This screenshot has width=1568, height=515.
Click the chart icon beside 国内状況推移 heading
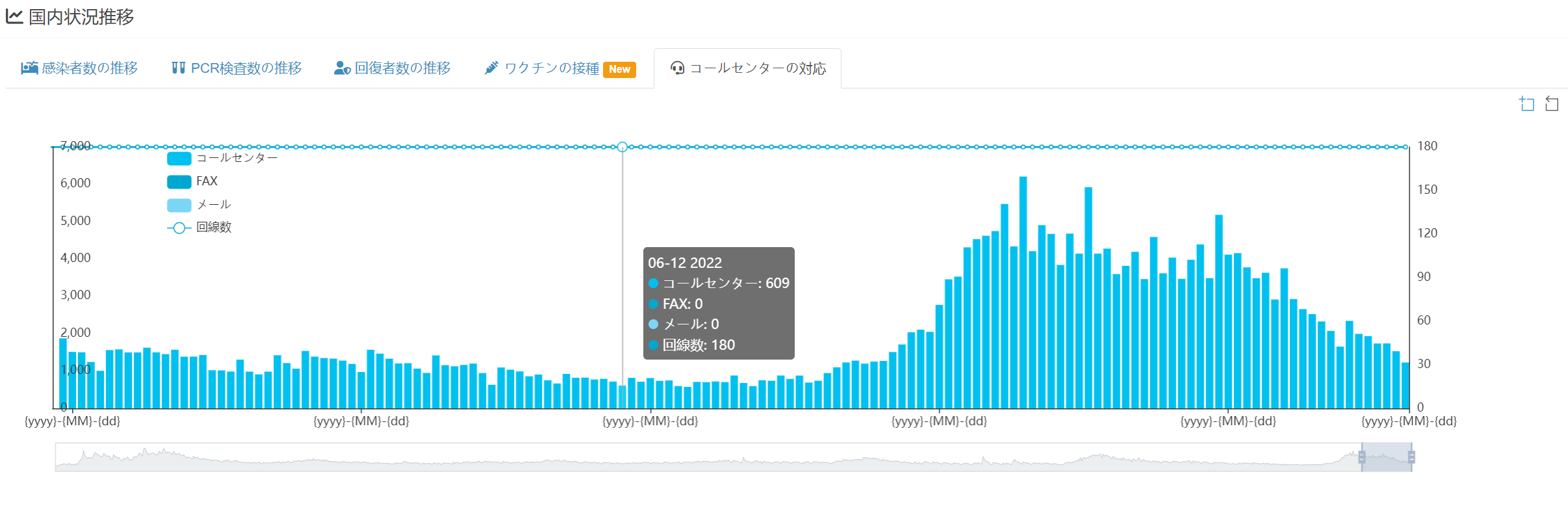pyautogui.click(x=14, y=17)
